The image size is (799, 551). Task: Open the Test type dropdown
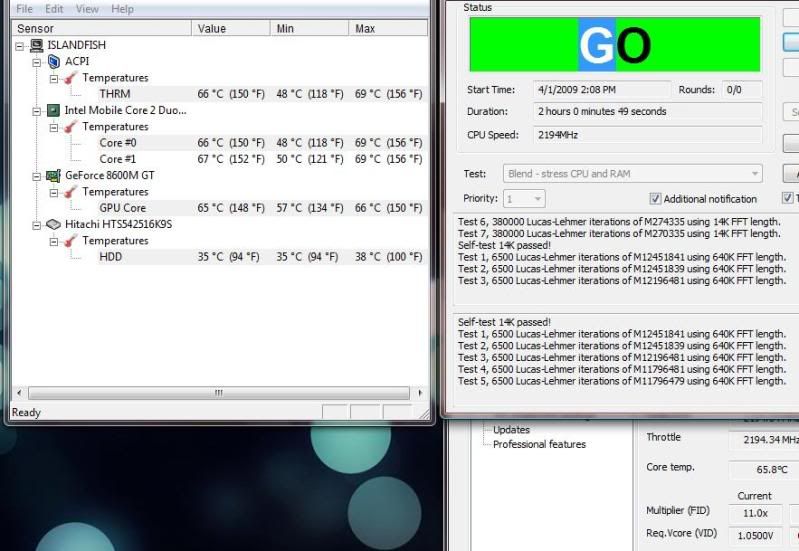click(x=632, y=174)
